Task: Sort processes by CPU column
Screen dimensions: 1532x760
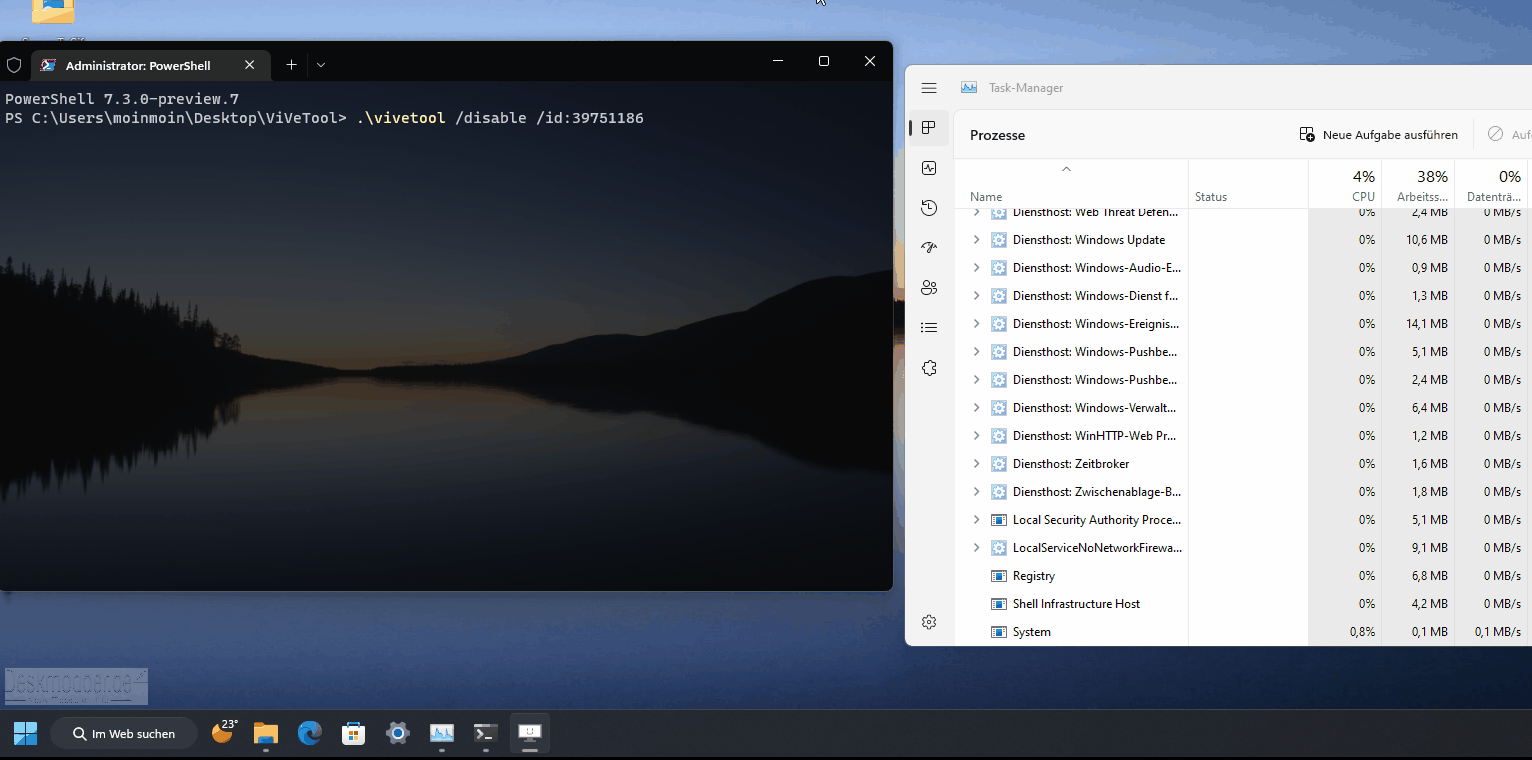Action: (1345, 184)
